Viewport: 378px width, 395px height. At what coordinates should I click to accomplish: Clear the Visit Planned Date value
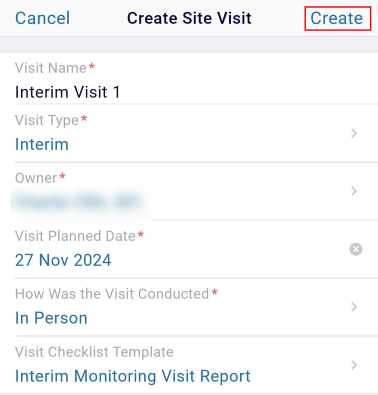point(356,249)
